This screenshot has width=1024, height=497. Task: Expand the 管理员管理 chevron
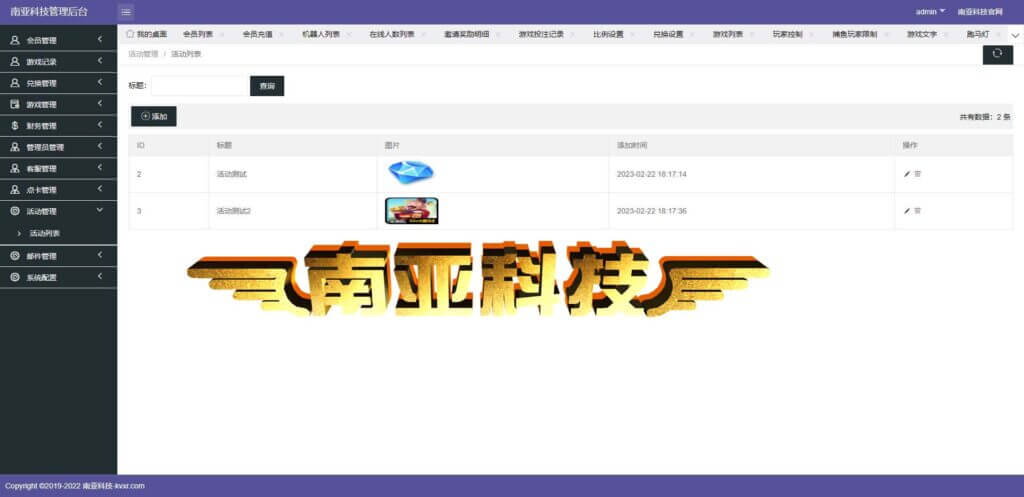[x=100, y=147]
